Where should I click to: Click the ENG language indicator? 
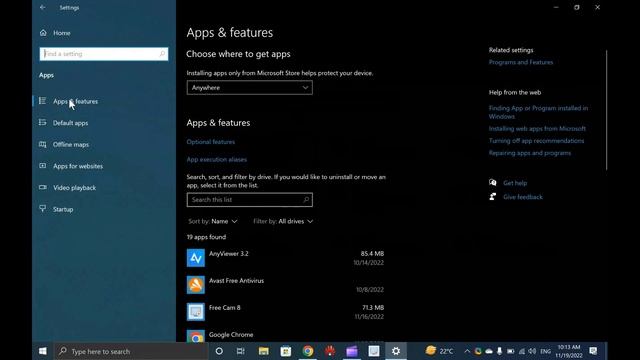545,351
